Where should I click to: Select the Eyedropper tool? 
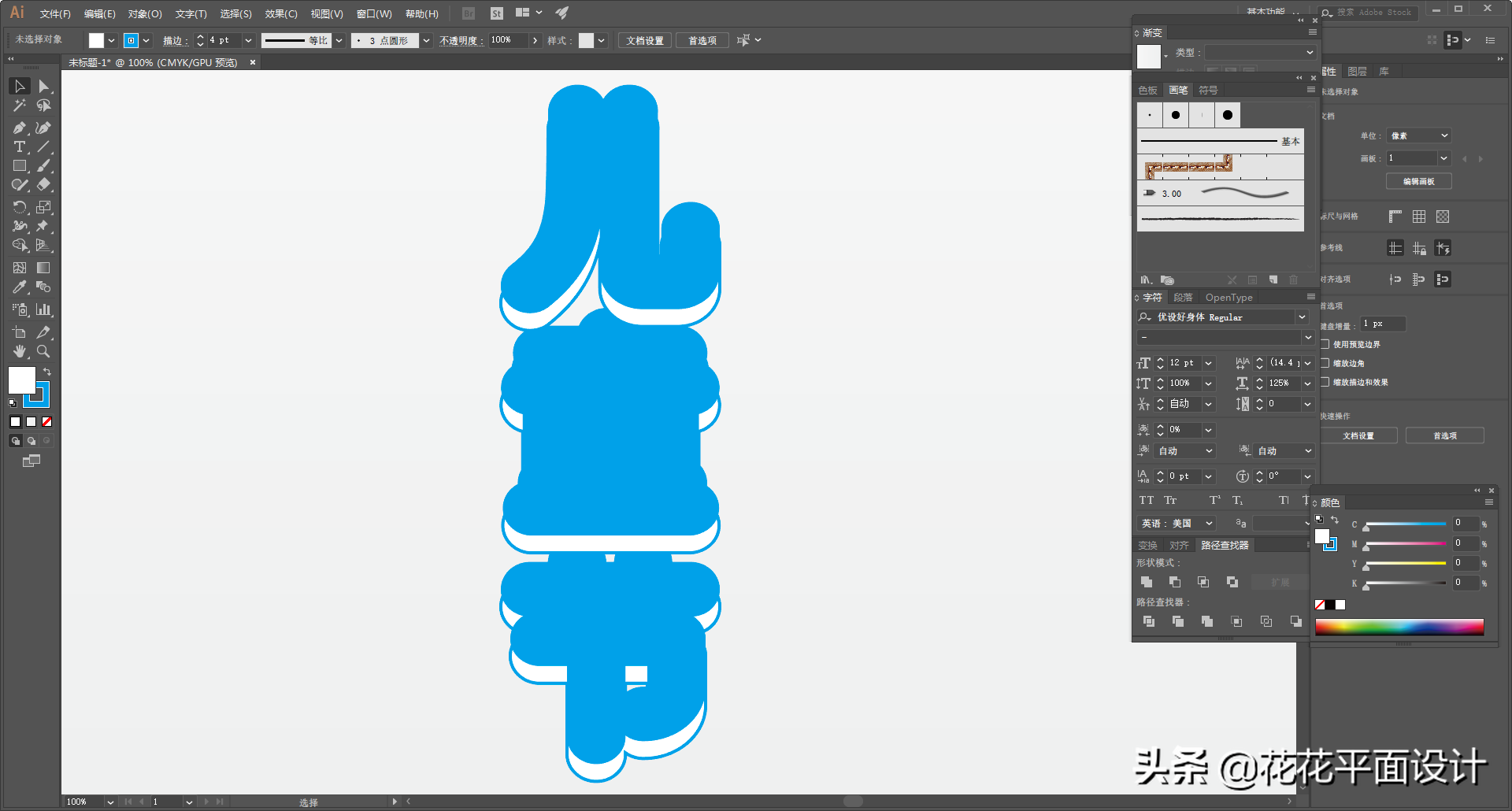point(20,287)
